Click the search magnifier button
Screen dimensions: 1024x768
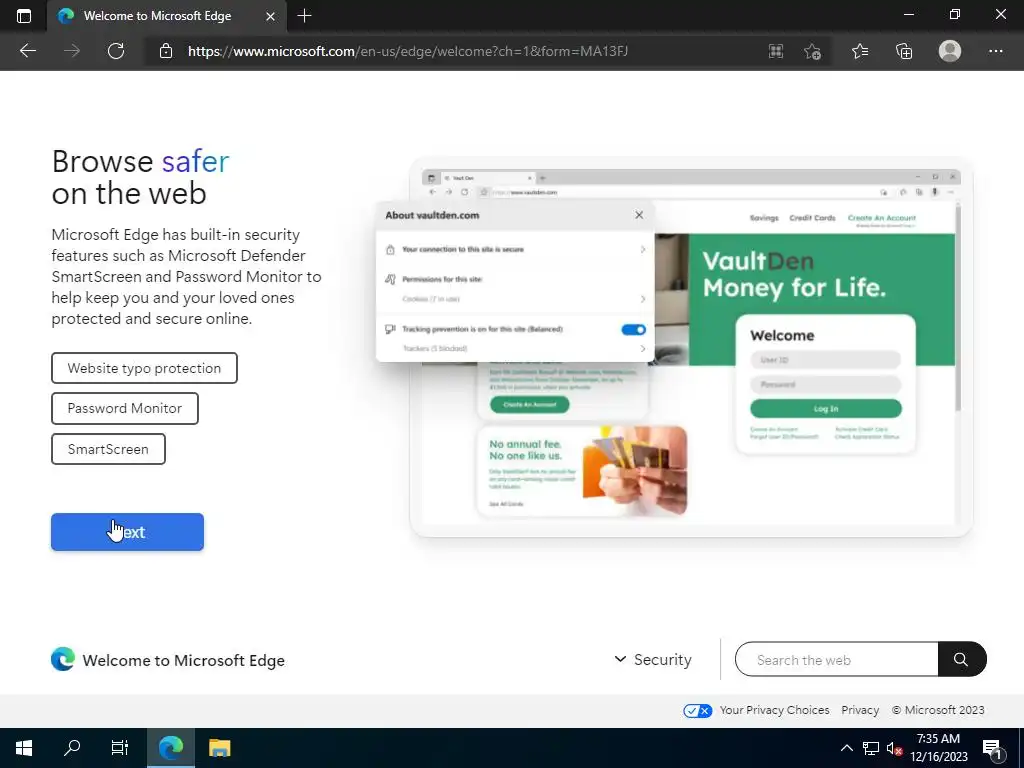tap(962, 660)
